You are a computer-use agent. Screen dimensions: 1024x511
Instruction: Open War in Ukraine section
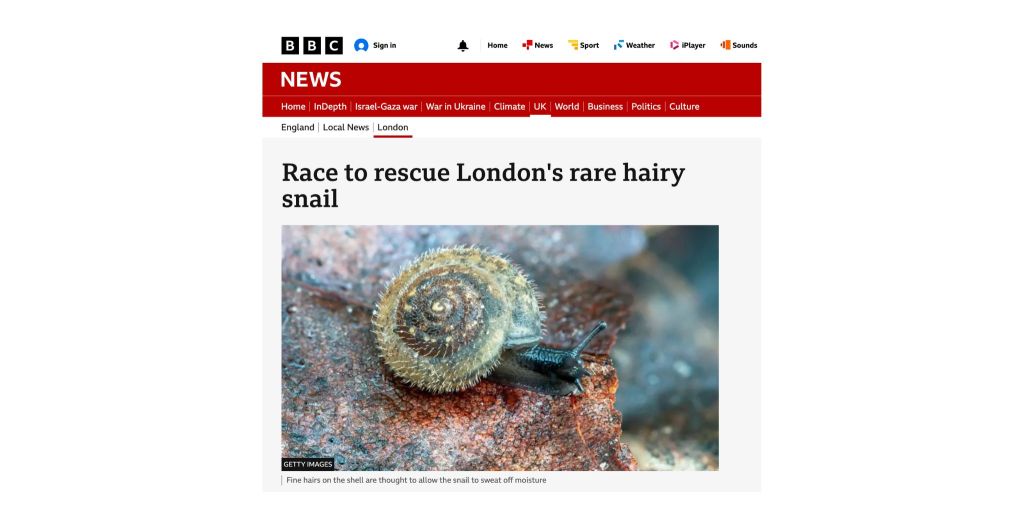coord(455,107)
